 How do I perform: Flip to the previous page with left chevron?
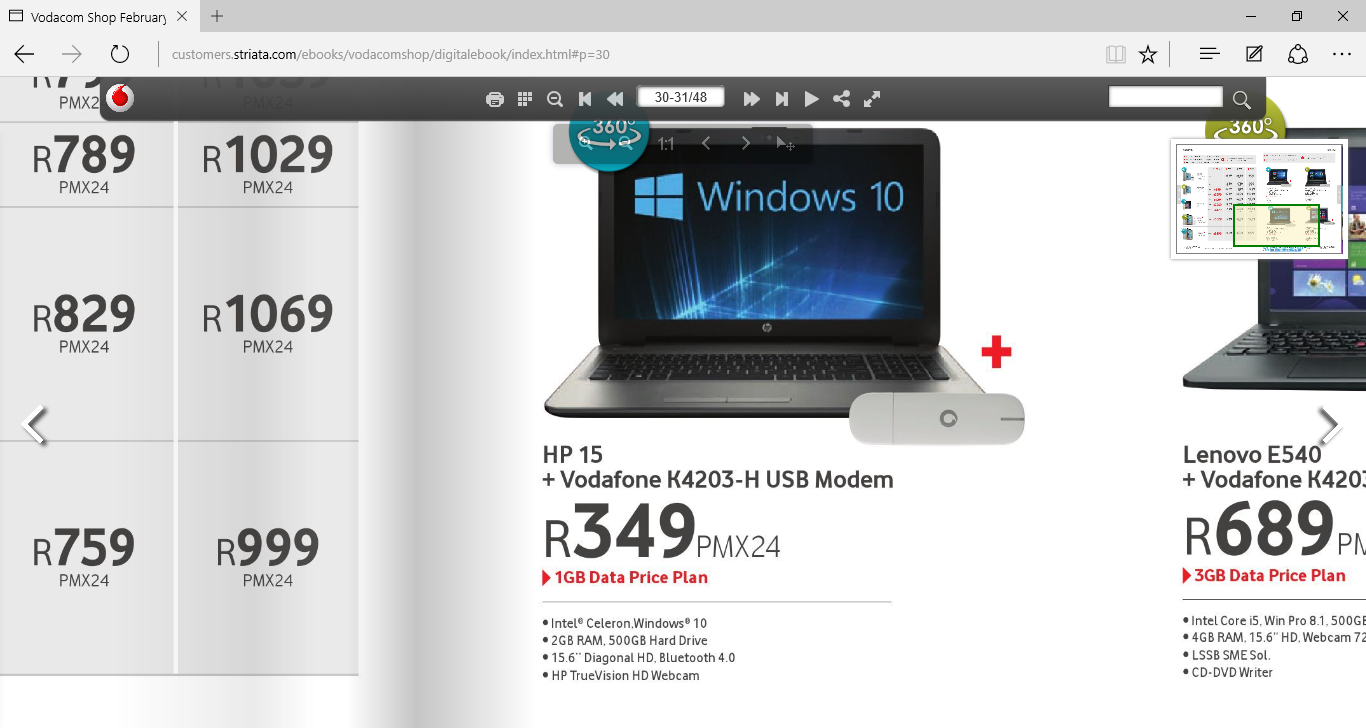[x=35, y=425]
